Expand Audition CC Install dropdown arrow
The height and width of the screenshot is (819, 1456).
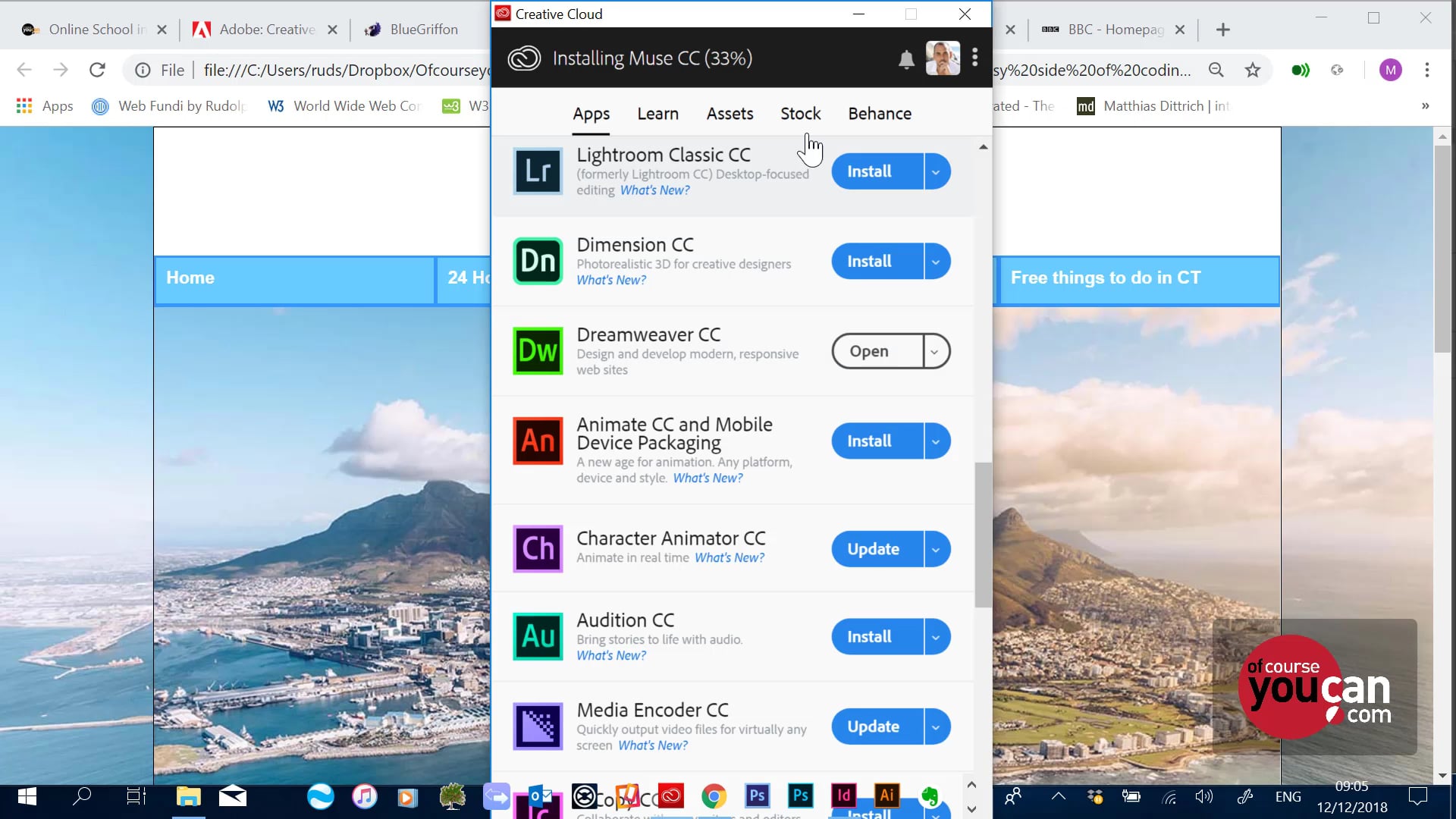point(937,637)
